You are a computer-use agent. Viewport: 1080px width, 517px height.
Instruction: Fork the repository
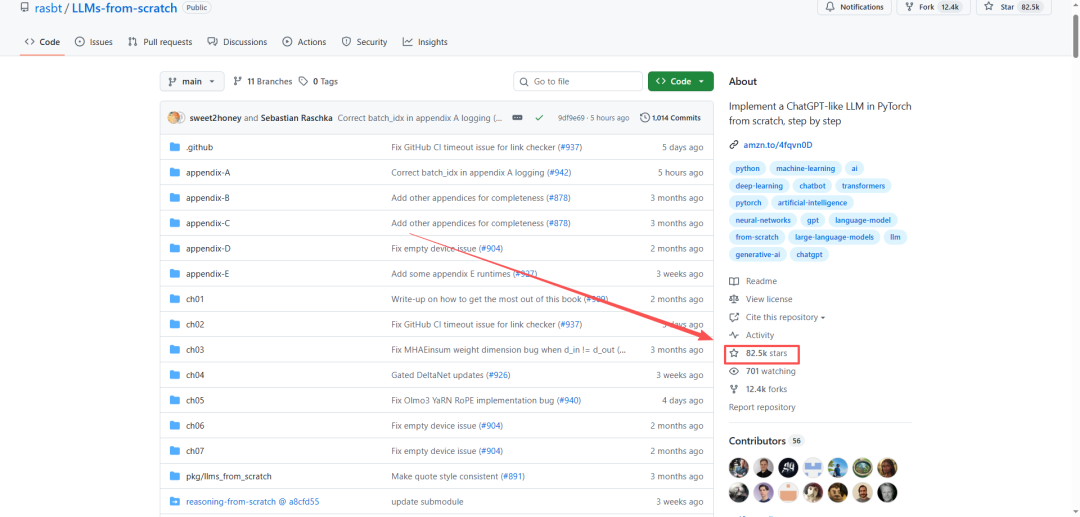click(x=933, y=7)
